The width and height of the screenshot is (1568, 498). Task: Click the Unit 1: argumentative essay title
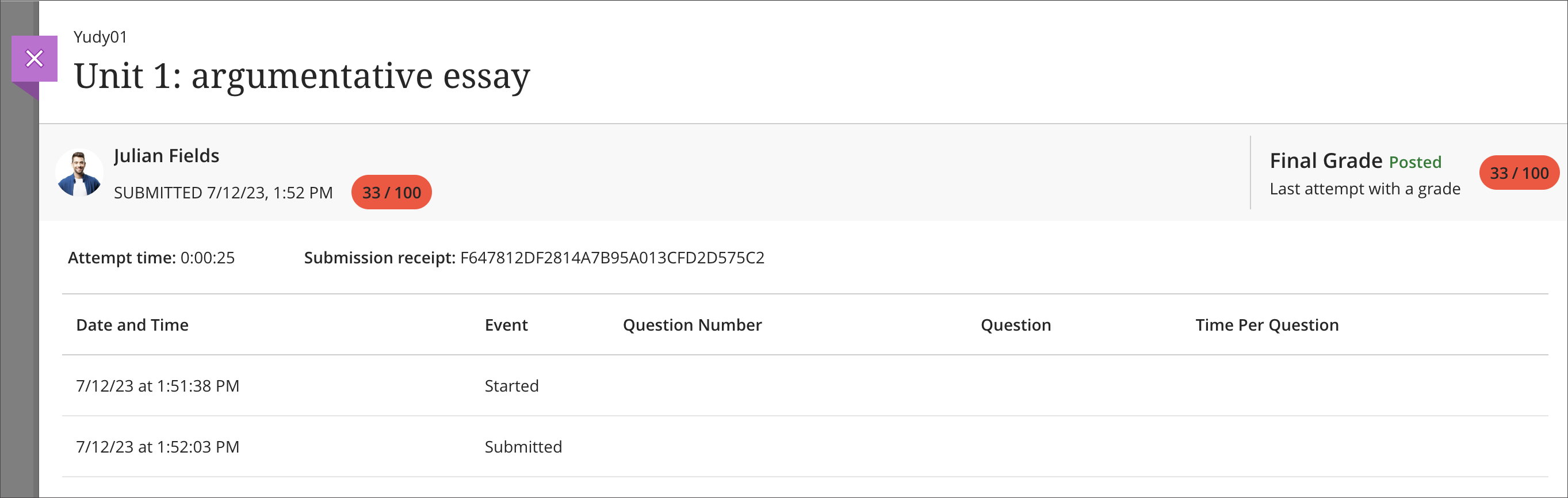pos(302,76)
